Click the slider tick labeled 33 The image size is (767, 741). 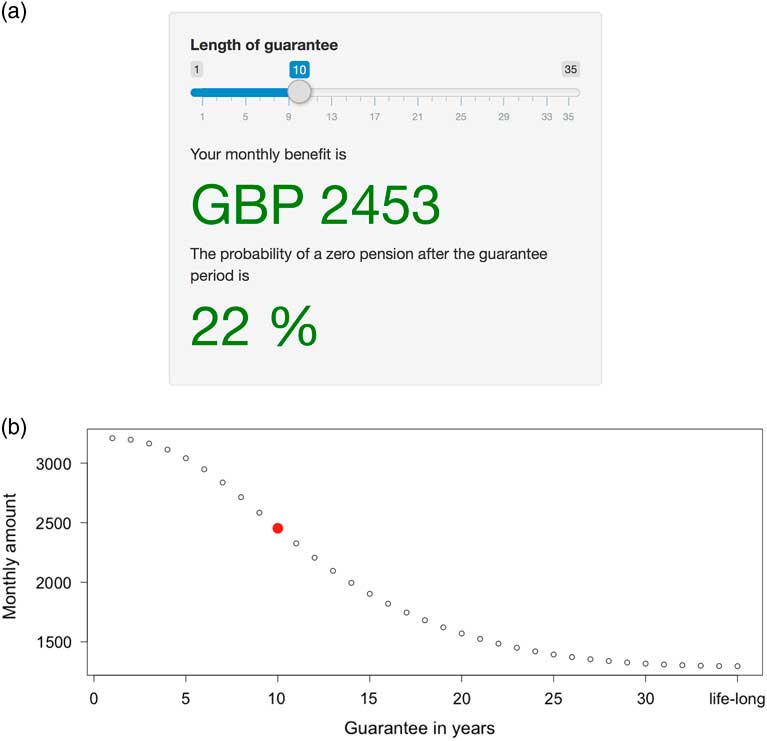click(547, 117)
